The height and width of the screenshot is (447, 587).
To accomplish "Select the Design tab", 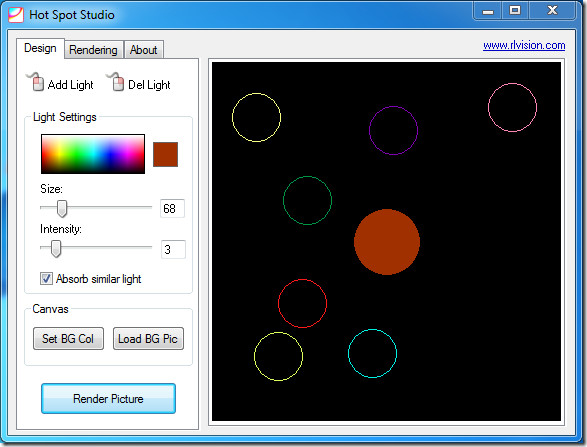I will tap(40, 48).
